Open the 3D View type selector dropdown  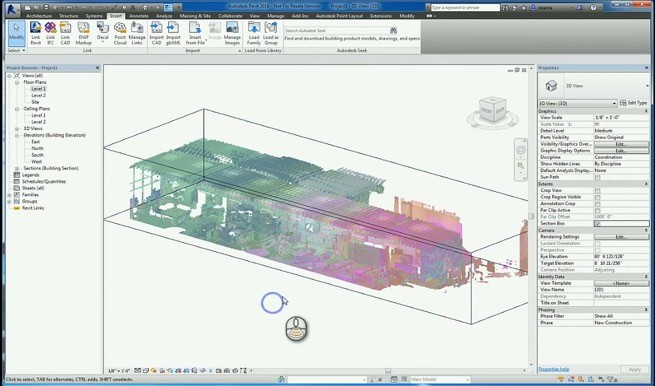(577, 103)
